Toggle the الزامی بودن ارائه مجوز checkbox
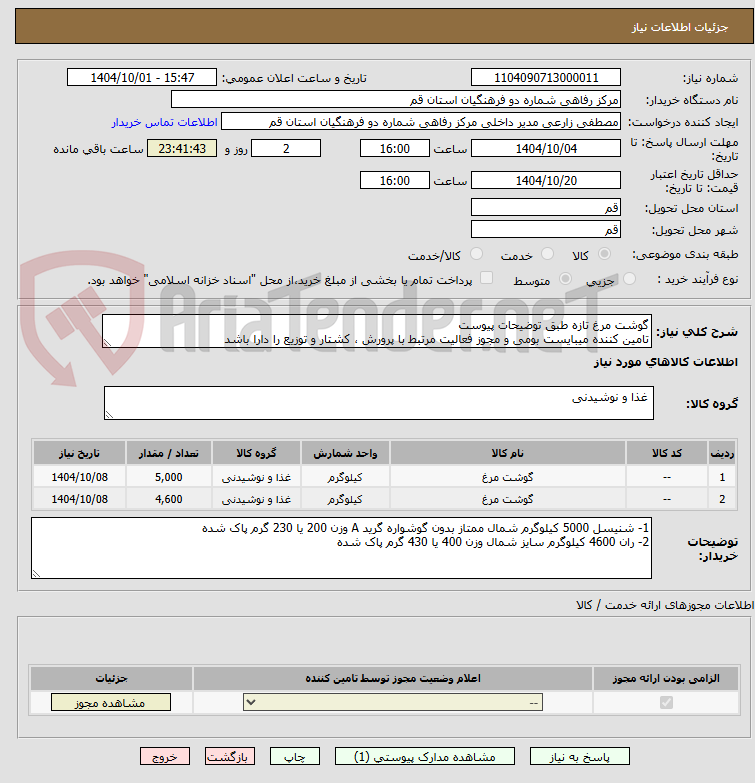The width and height of the screenshot is (755, 783). [666, 703]
